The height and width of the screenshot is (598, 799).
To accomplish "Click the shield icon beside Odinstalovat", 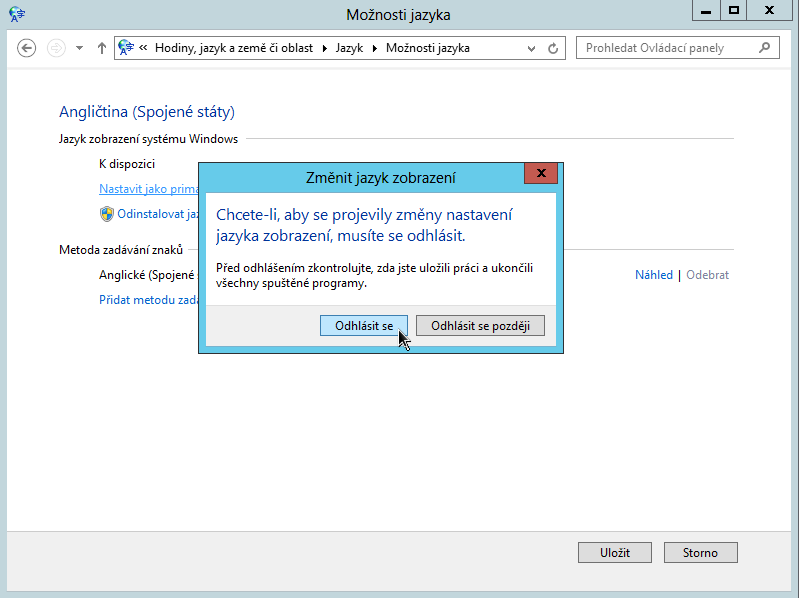I will tap(107, 214).
